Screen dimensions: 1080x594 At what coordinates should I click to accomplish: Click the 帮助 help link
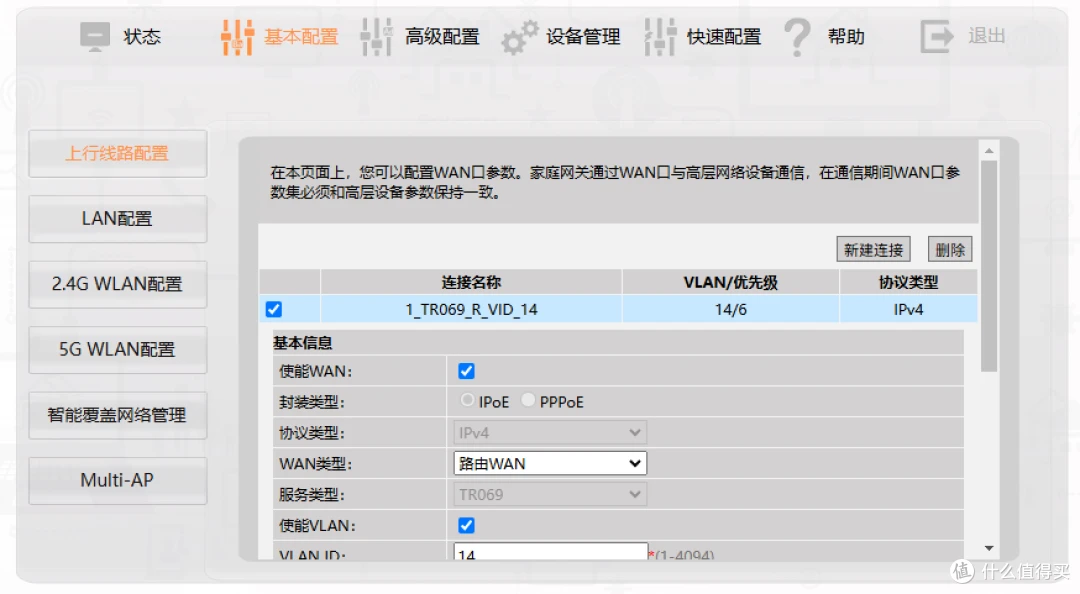[x=847, y=37]
